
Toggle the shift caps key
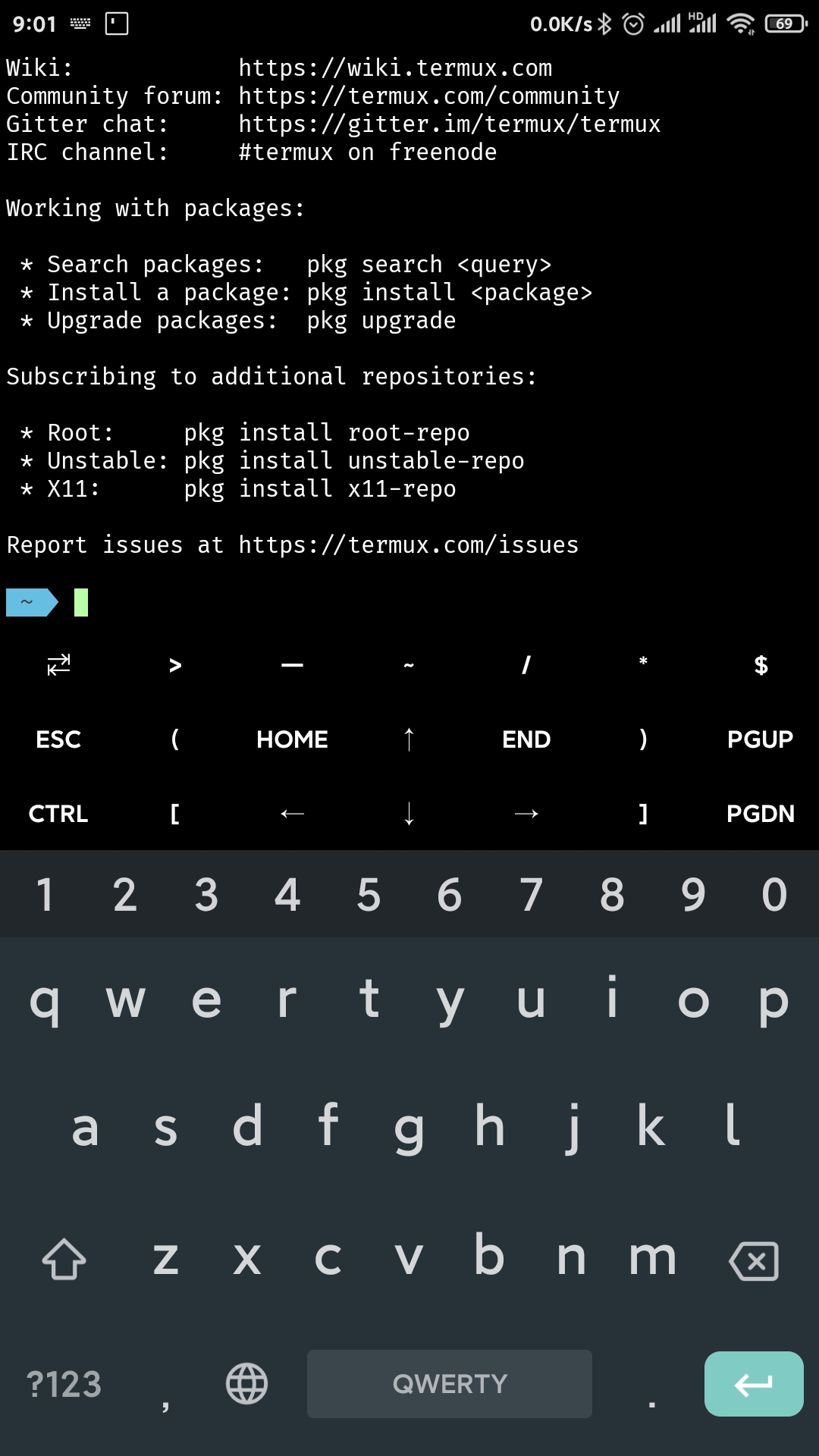pos(64,1260)
